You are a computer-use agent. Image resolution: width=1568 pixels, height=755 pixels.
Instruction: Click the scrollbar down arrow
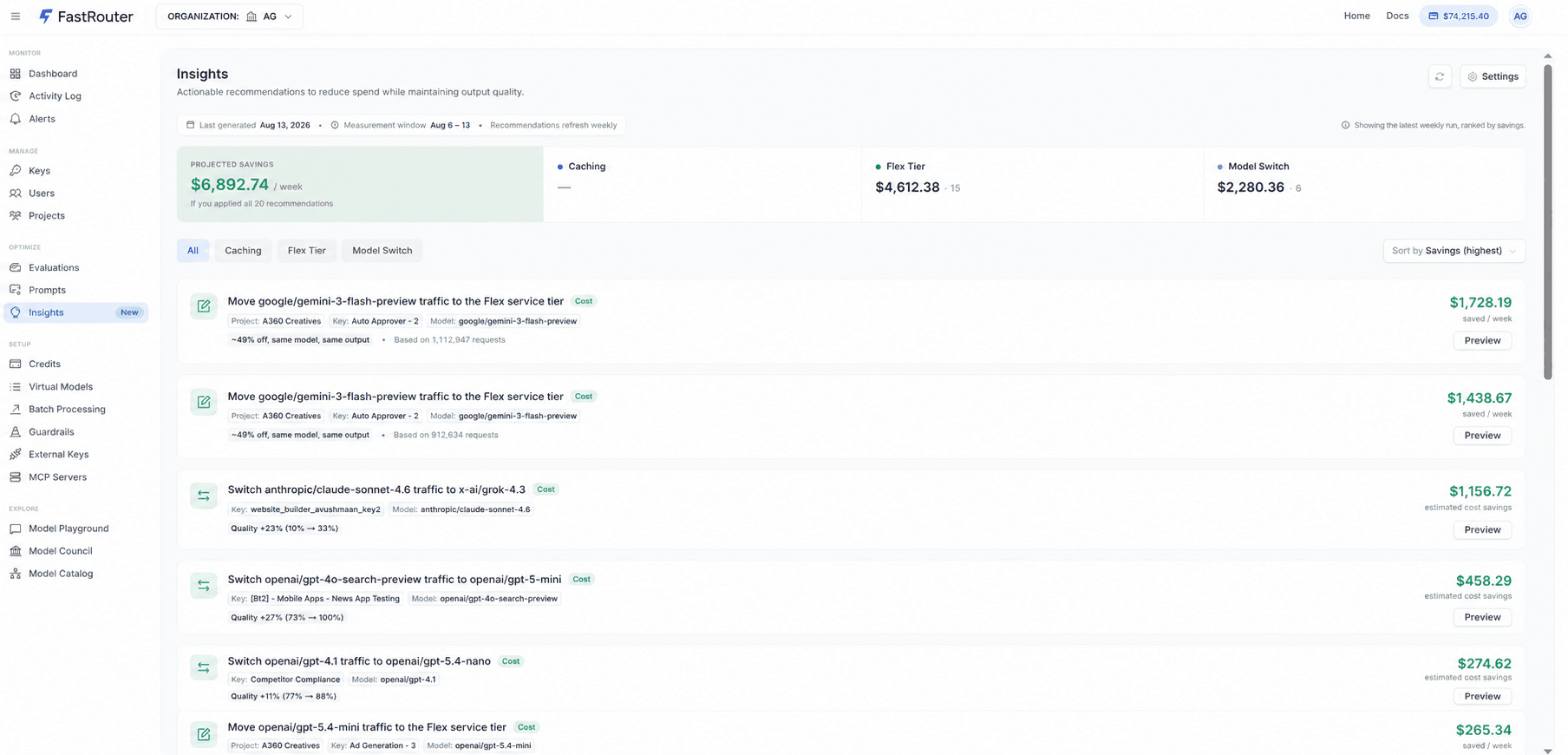click(x=1548, y=751)
